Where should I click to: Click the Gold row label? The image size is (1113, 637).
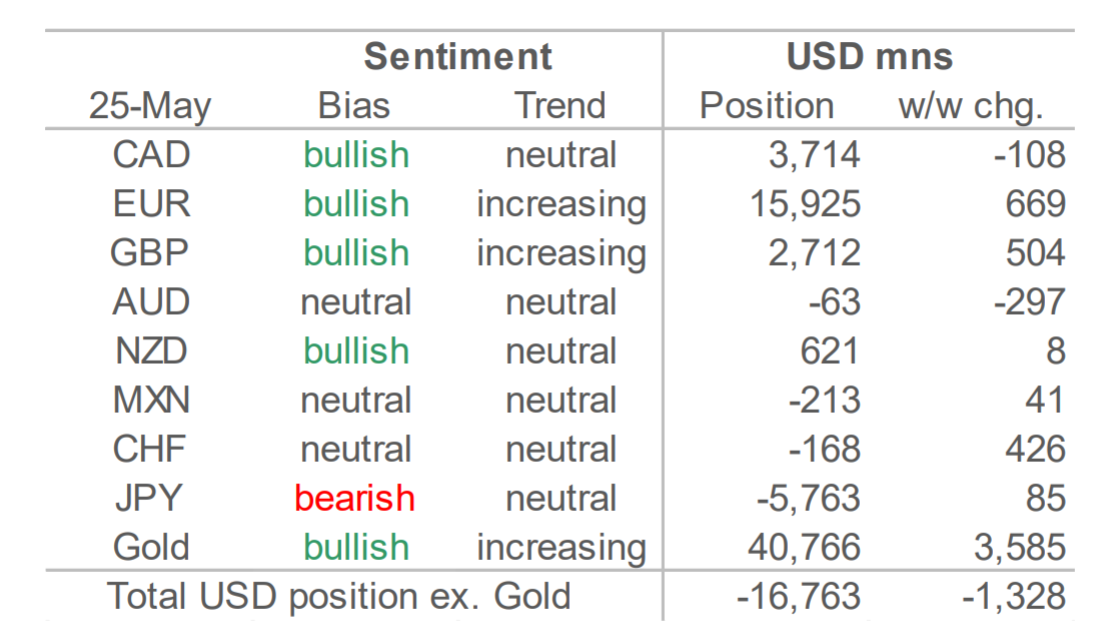(x=151, y=547)
